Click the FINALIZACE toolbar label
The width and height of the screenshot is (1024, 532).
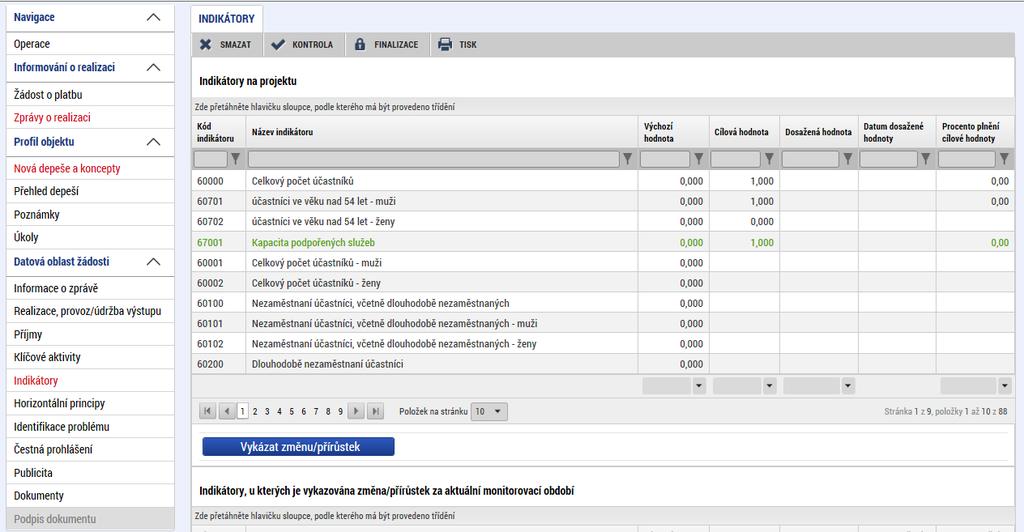click(396, 45)
